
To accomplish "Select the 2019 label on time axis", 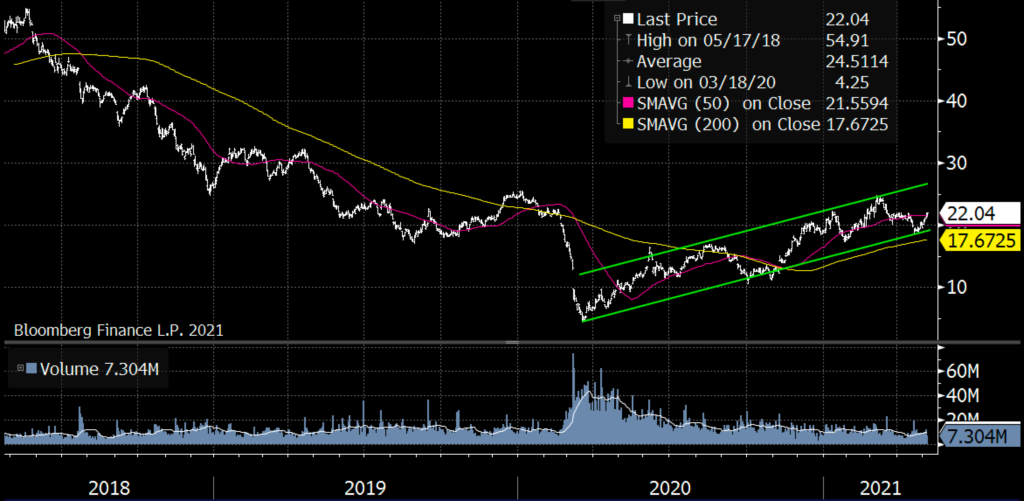I will coord(365,488).
